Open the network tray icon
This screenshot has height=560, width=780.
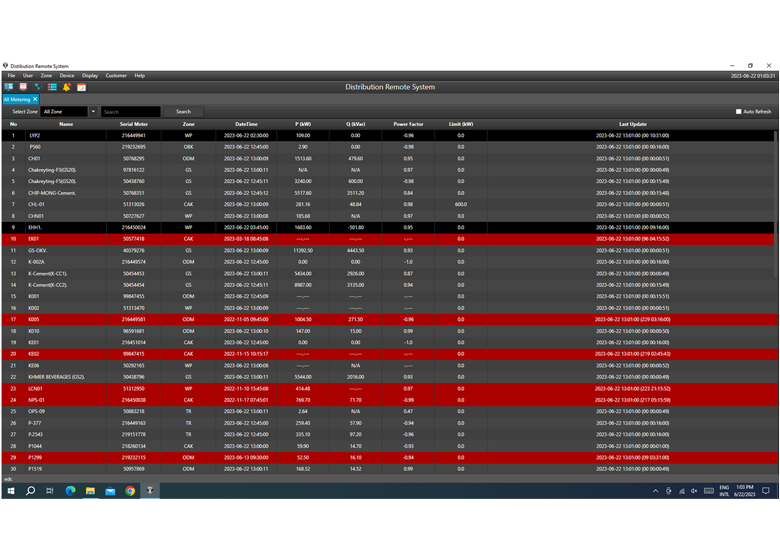(682, 491)
